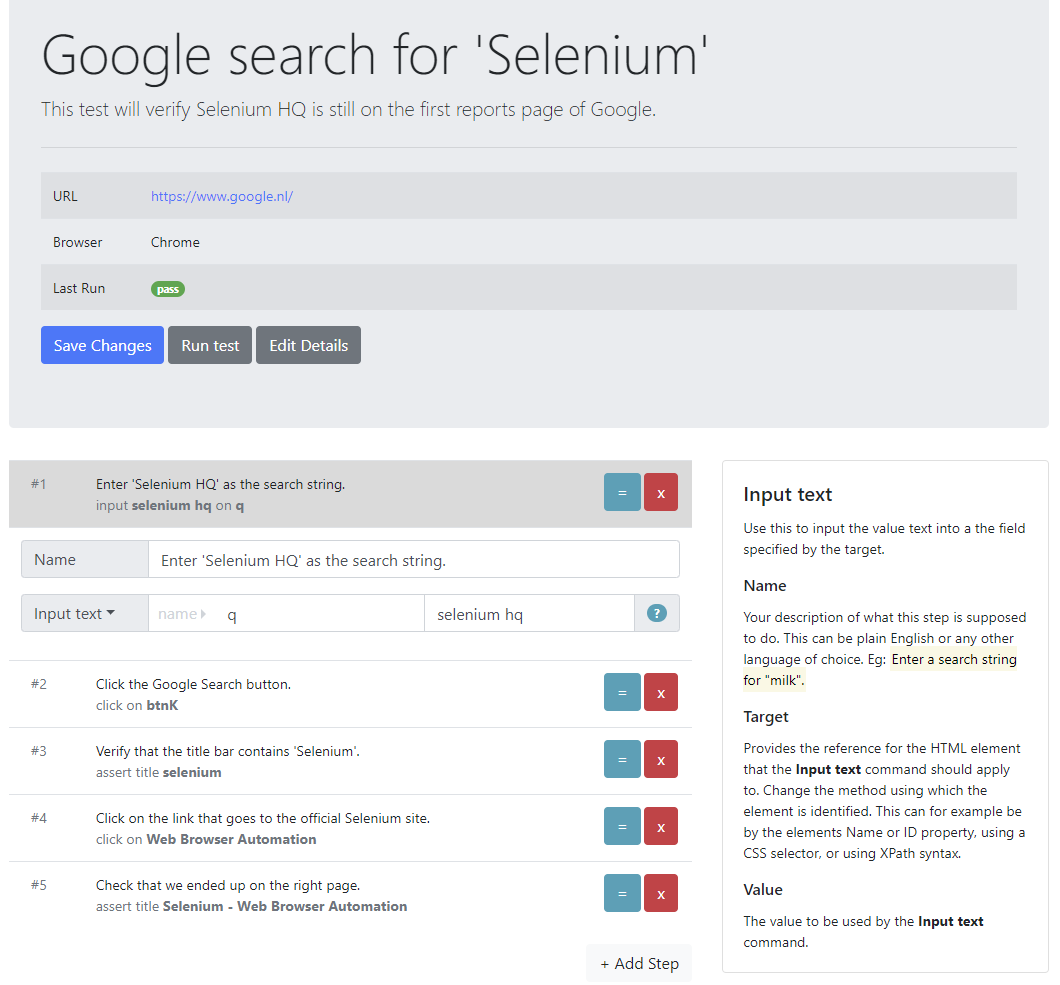Click 'assert title selenium' text
1060x985 pixels.
[158, 772]
